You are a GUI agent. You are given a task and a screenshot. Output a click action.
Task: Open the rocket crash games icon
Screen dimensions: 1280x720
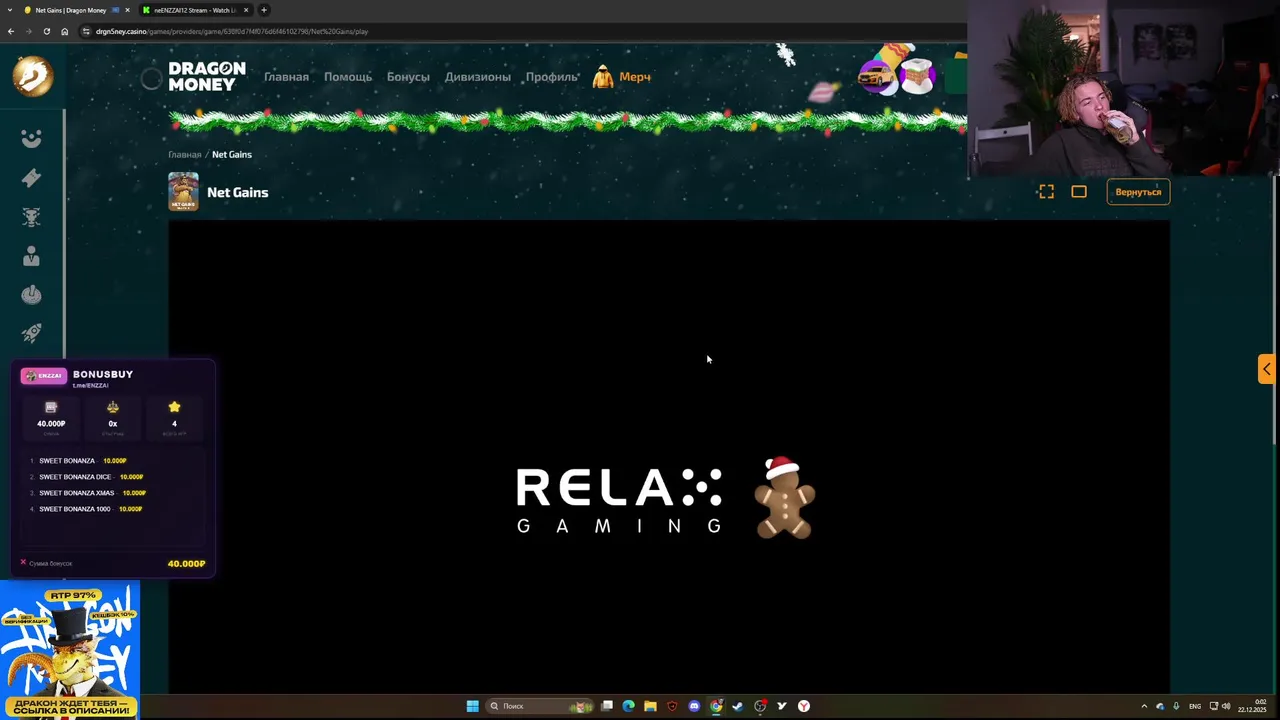pyautogui.click(x=31, y=333)
